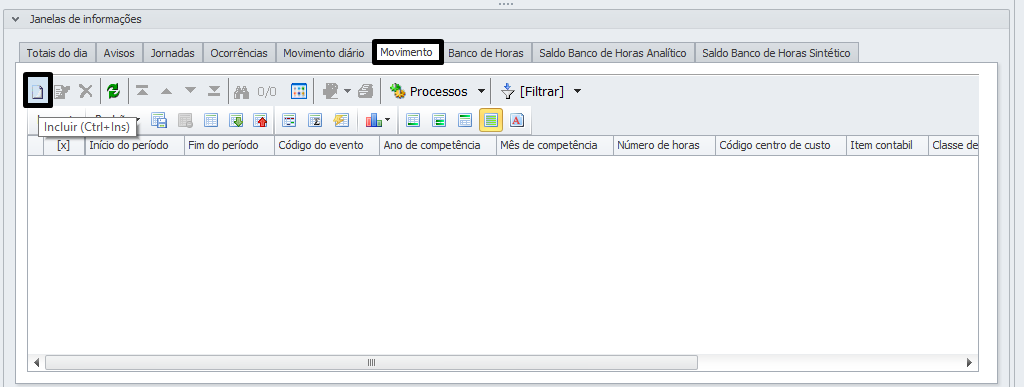The height and width of the screenshot is (387, 1024).
Task: Click the 0/0 record counter
Action: coord(266,92)
